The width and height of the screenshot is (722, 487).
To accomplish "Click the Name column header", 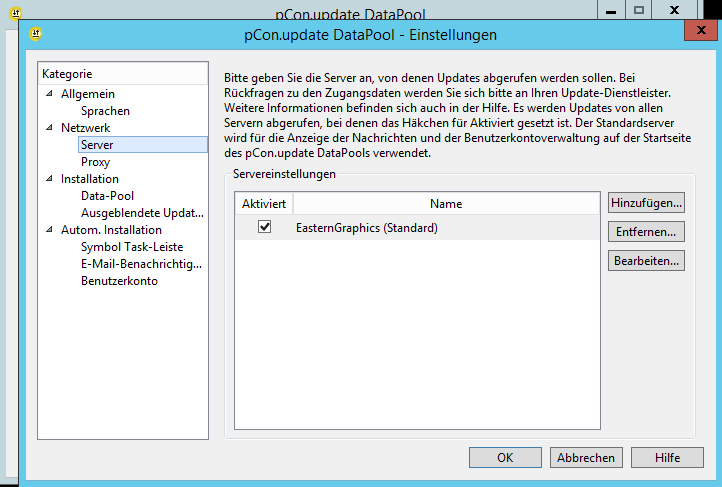I will point(446,203).
